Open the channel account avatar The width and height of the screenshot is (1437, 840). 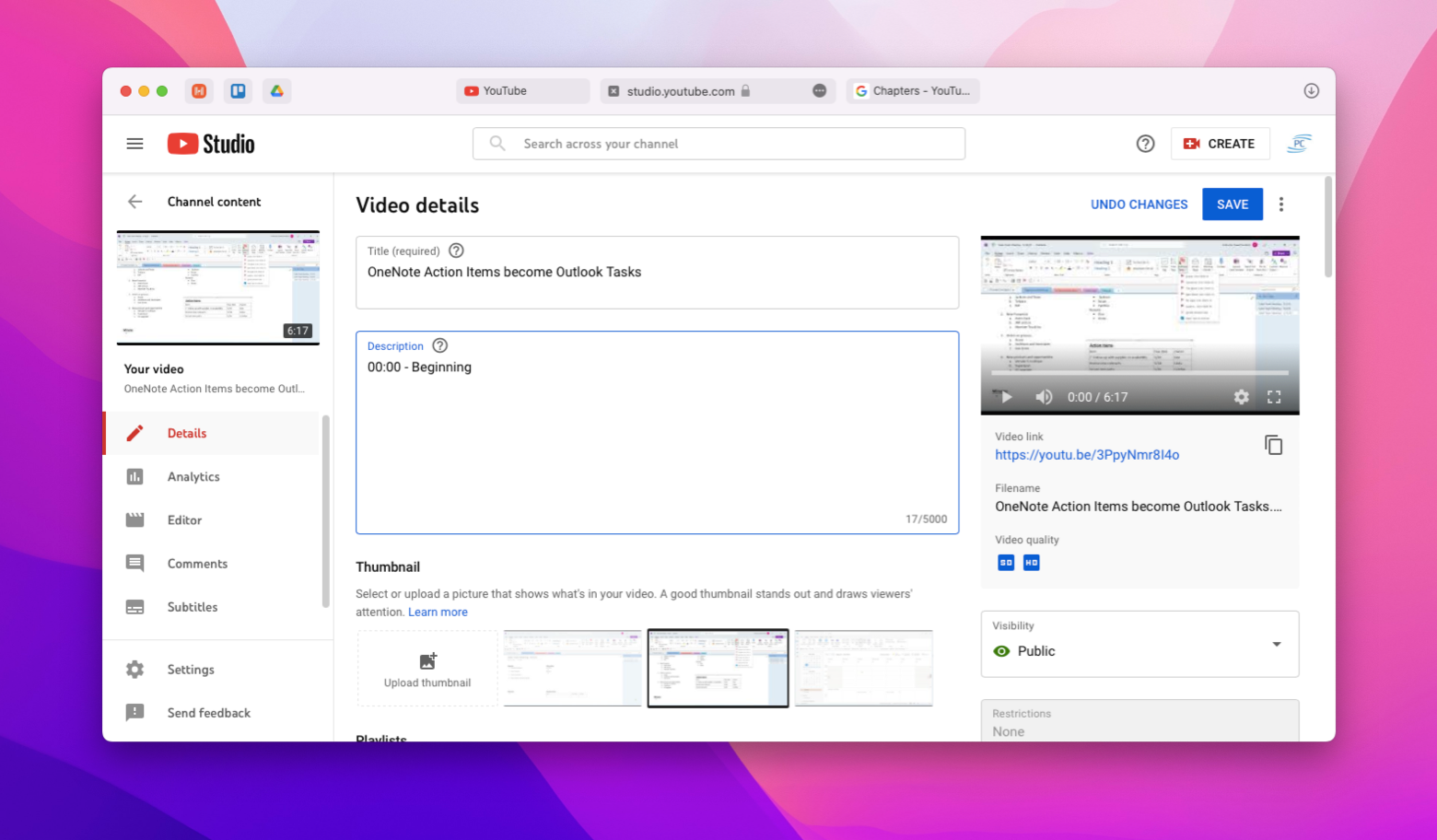1299,144
